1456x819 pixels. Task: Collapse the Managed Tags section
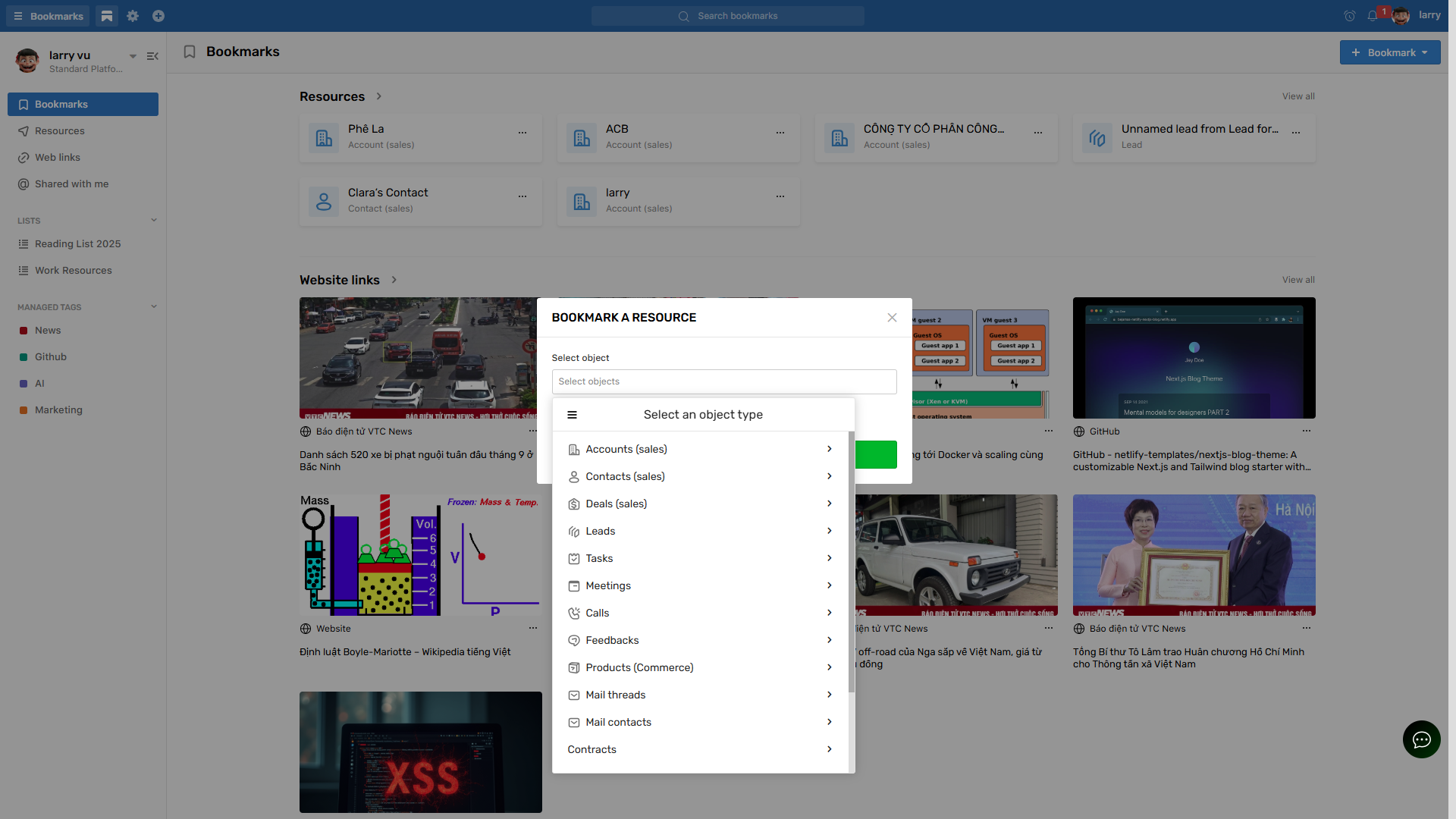(154, 307)
